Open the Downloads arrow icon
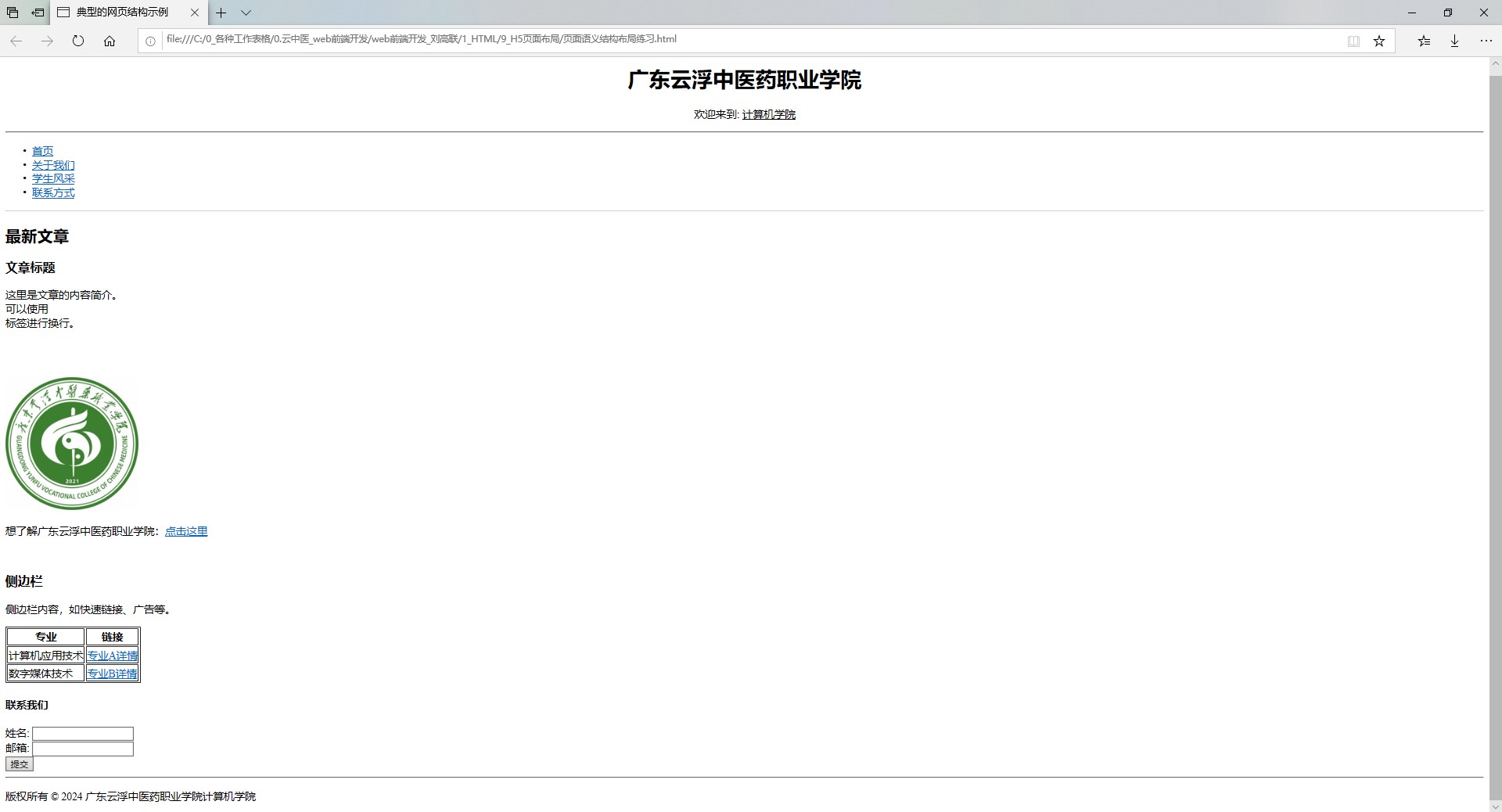Screen dimensions: 1502x812 pos(1454,41)
